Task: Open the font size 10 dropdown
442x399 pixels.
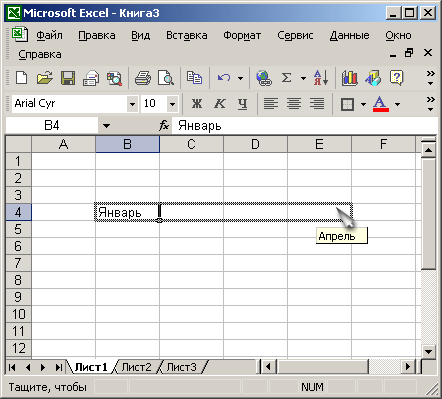Action: point(172,104)
